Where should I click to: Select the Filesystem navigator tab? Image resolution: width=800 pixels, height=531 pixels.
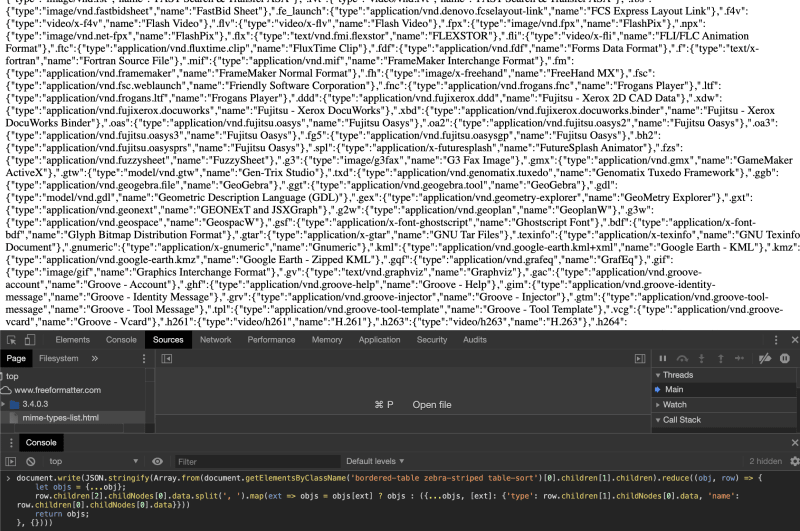coord(59,359)
